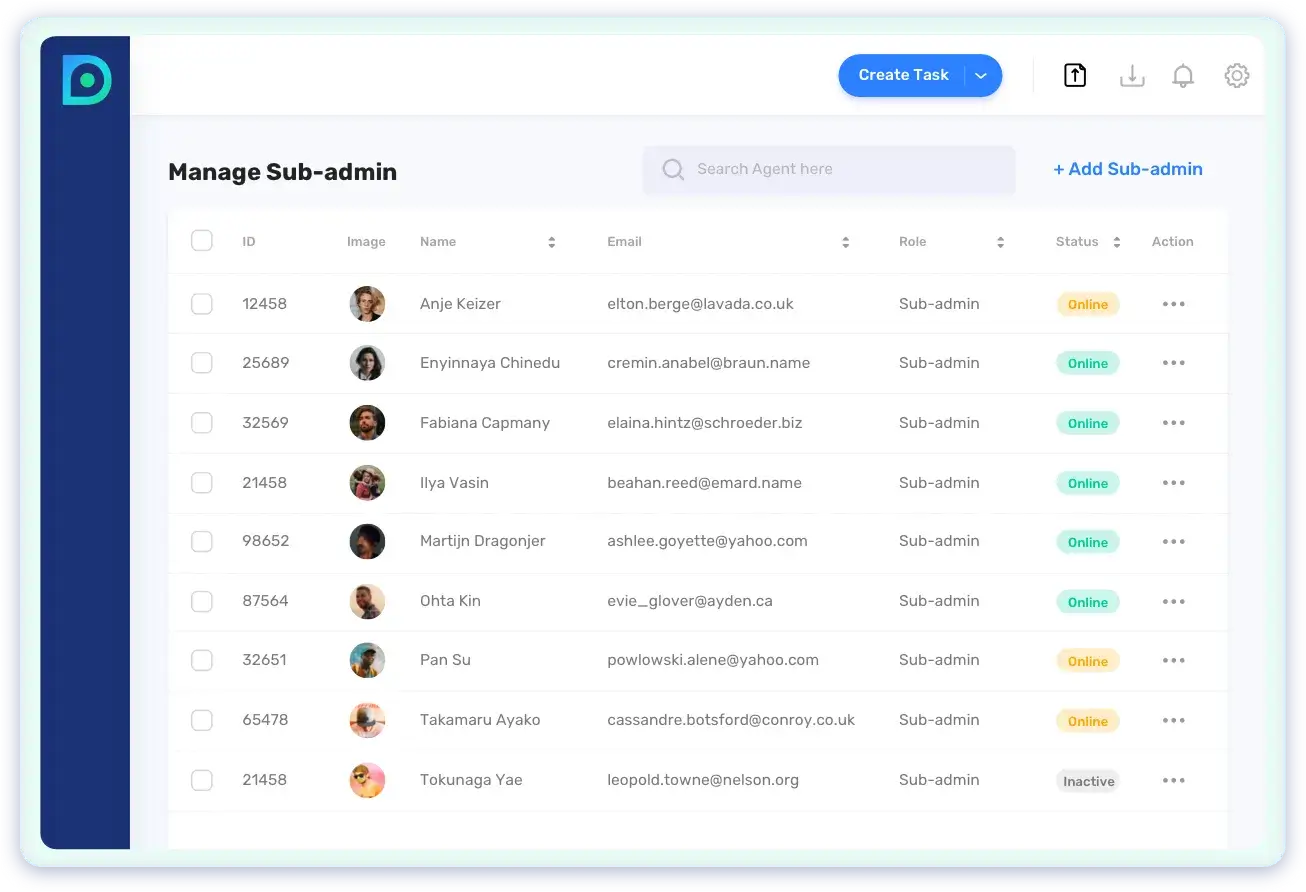This screenshot has width=1306, height=892.
Task: Toggle the select-all checkbox in table header
Action: pos(202,241)
